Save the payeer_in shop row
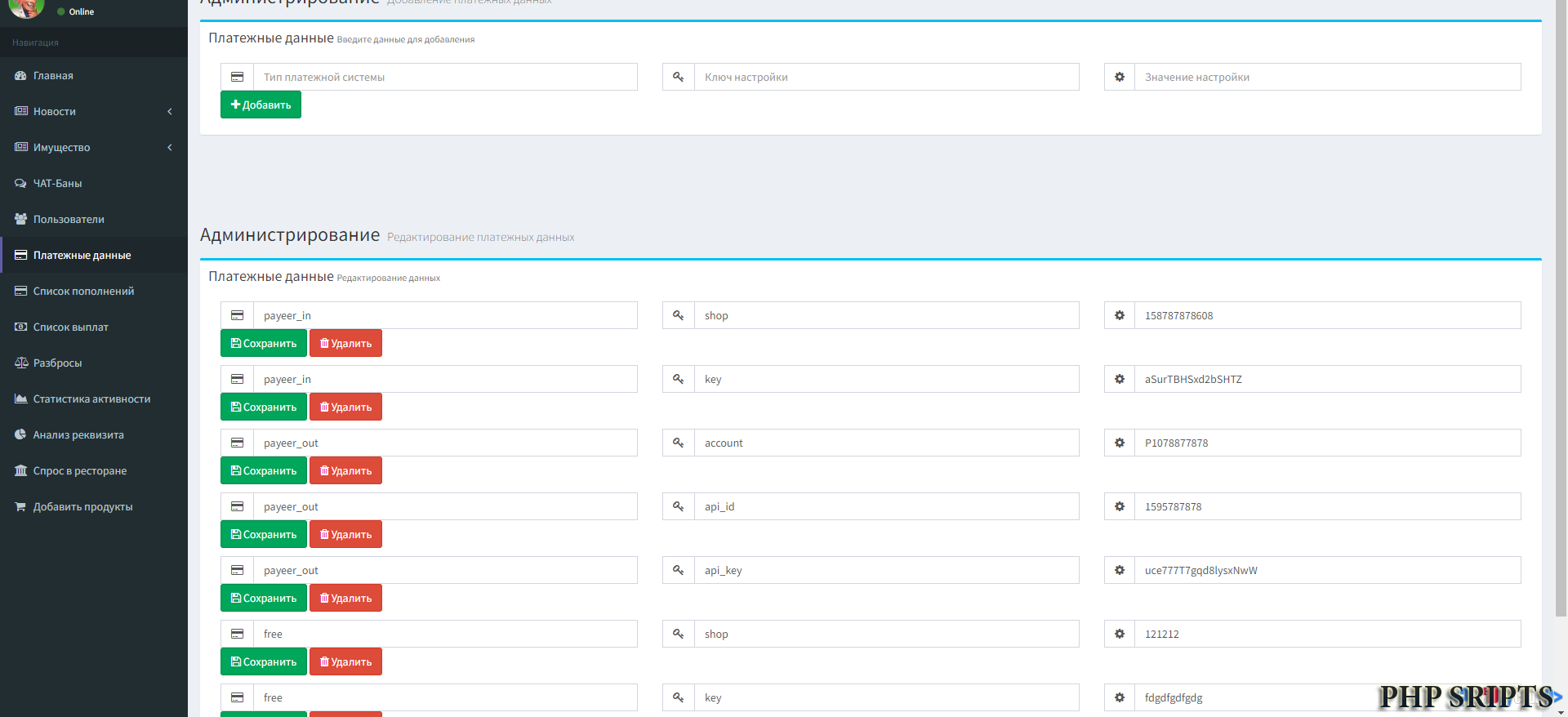The width and height of the screenshot is (1568, 717). [x=263, y=344]
